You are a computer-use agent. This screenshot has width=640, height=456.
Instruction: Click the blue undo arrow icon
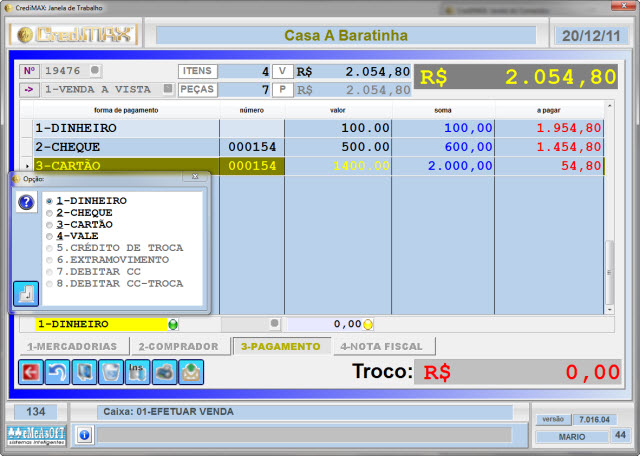click(x=59, y=372)
